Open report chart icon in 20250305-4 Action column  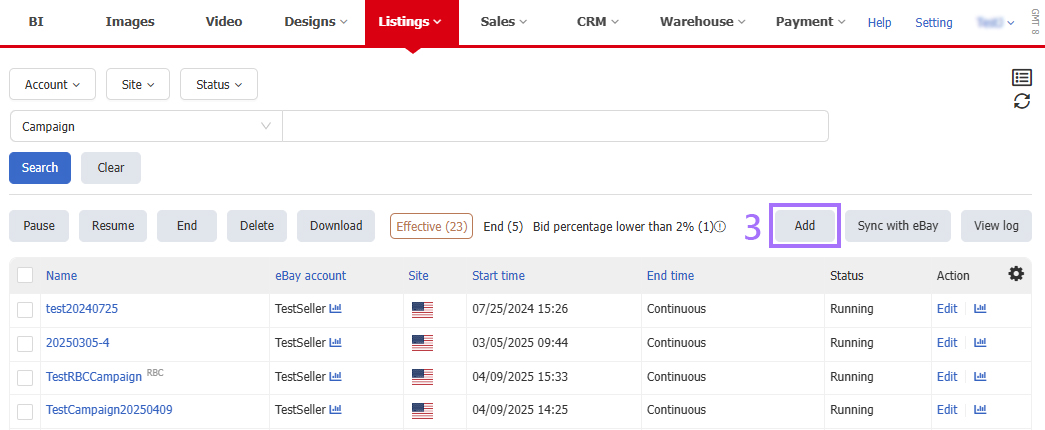click(980, 343)
